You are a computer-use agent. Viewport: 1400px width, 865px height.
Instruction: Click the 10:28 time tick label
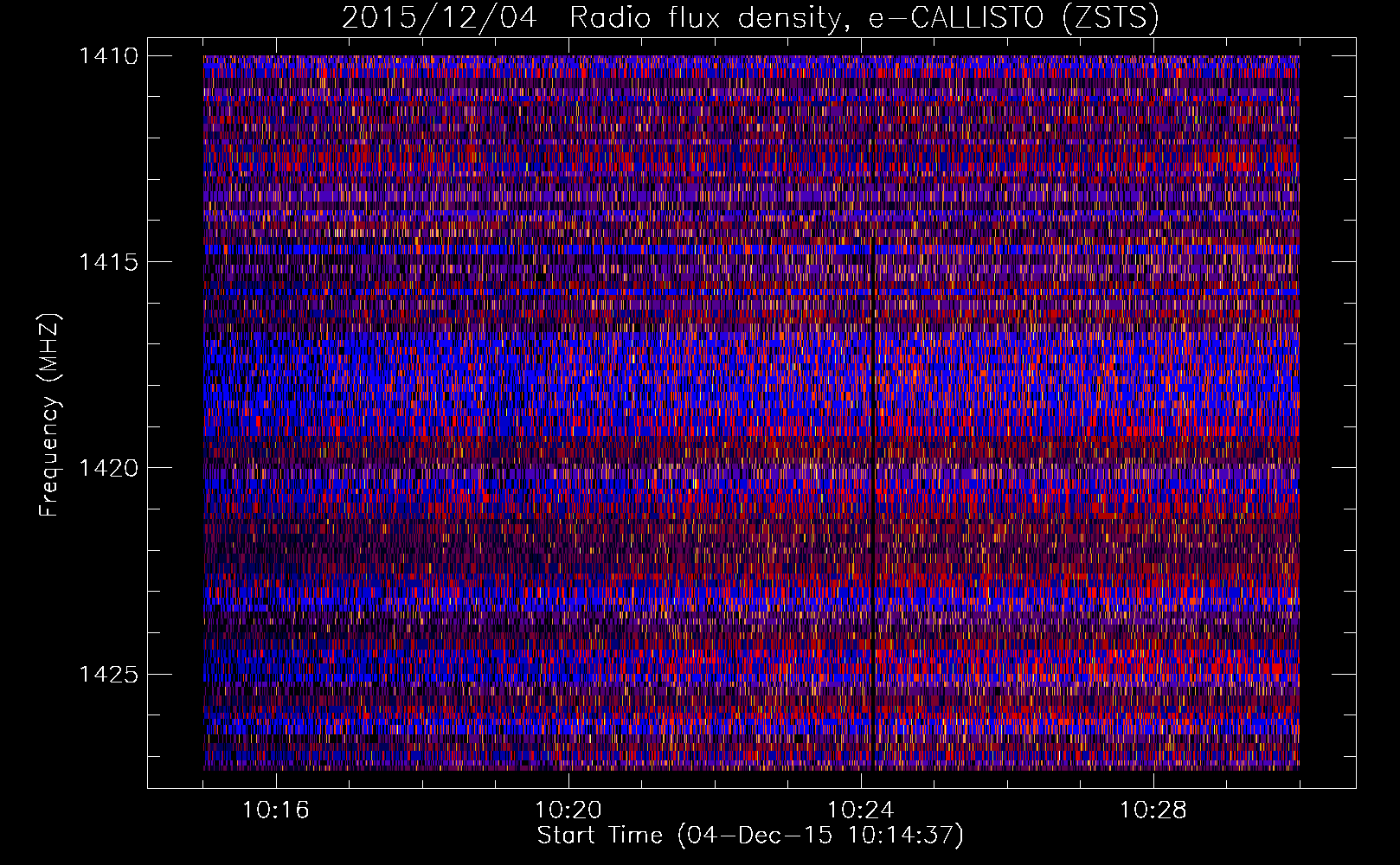click(x=1153, y=811)
